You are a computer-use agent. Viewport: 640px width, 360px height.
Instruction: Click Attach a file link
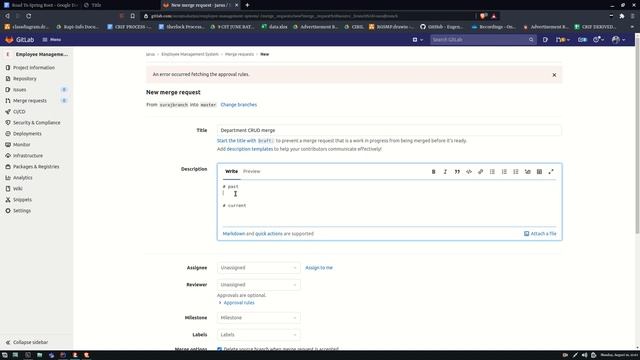pos(540,234)
